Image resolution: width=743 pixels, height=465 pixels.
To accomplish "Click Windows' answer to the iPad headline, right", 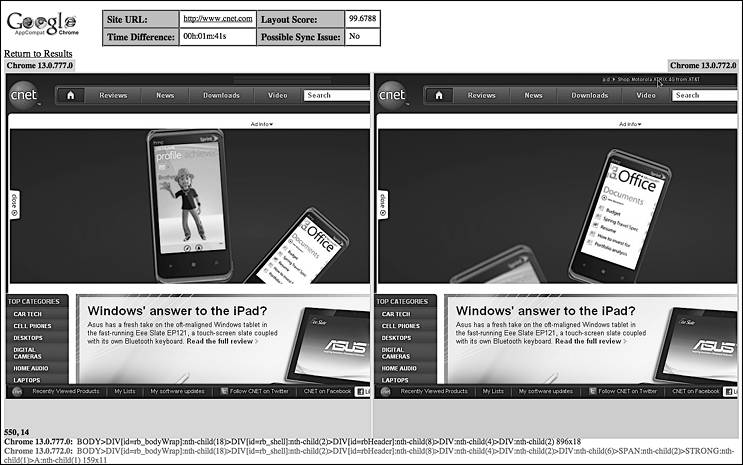I will [x=545, y=310].
